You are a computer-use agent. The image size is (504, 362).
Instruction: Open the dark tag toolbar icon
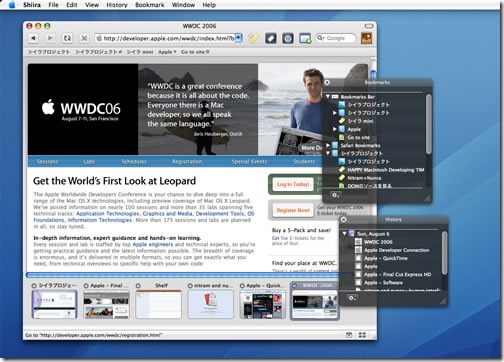(x=271, y=38)
